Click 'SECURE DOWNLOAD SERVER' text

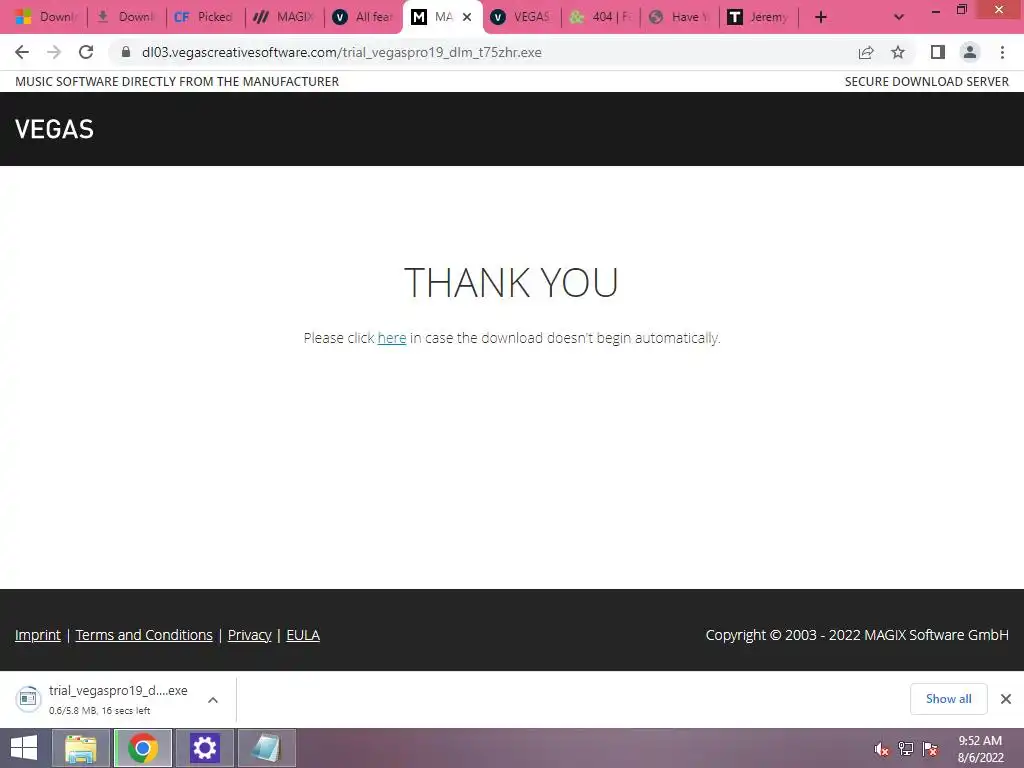click(927, 82)
